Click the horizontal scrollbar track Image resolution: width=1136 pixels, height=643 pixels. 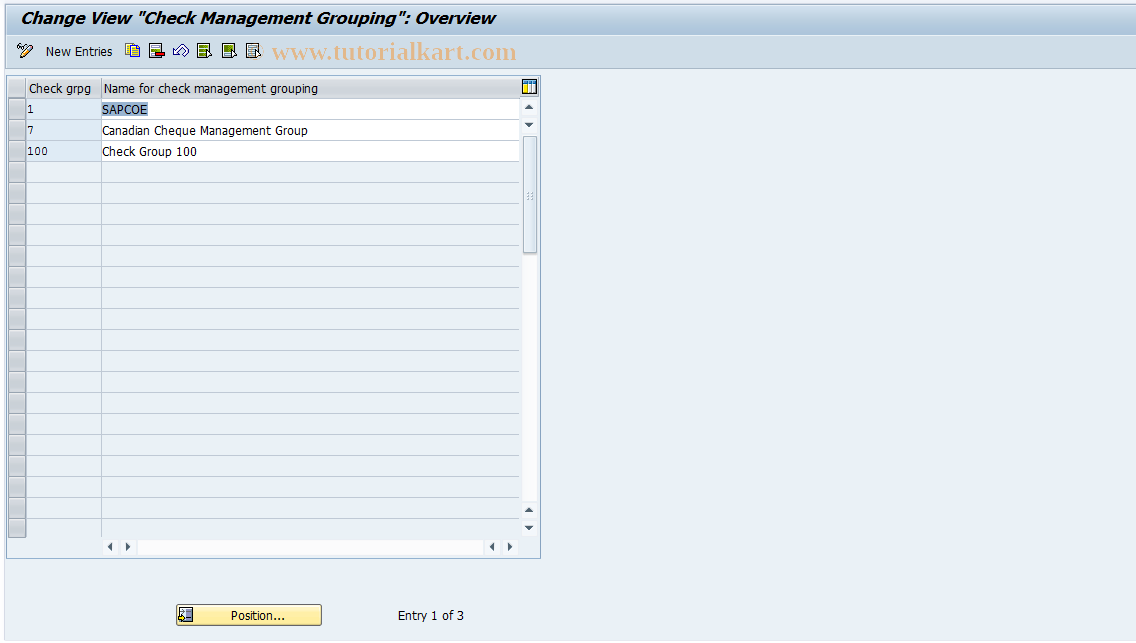tap(310, 547)
